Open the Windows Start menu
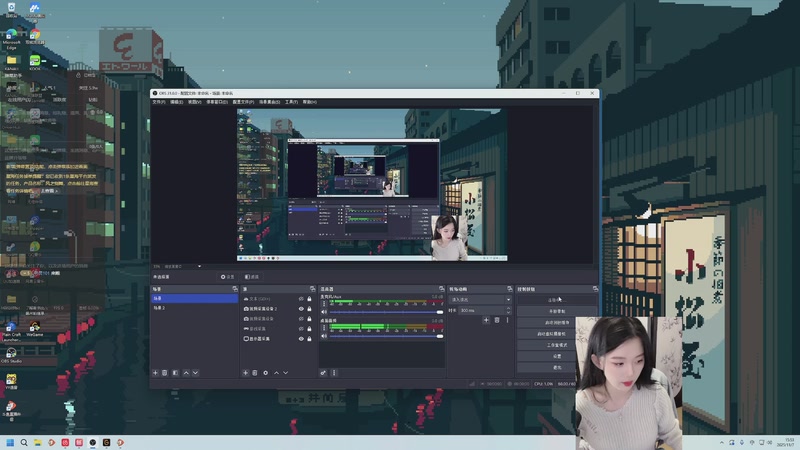This screenshot has width=800, height=450. pyautogui.click(x=10, y=443)
